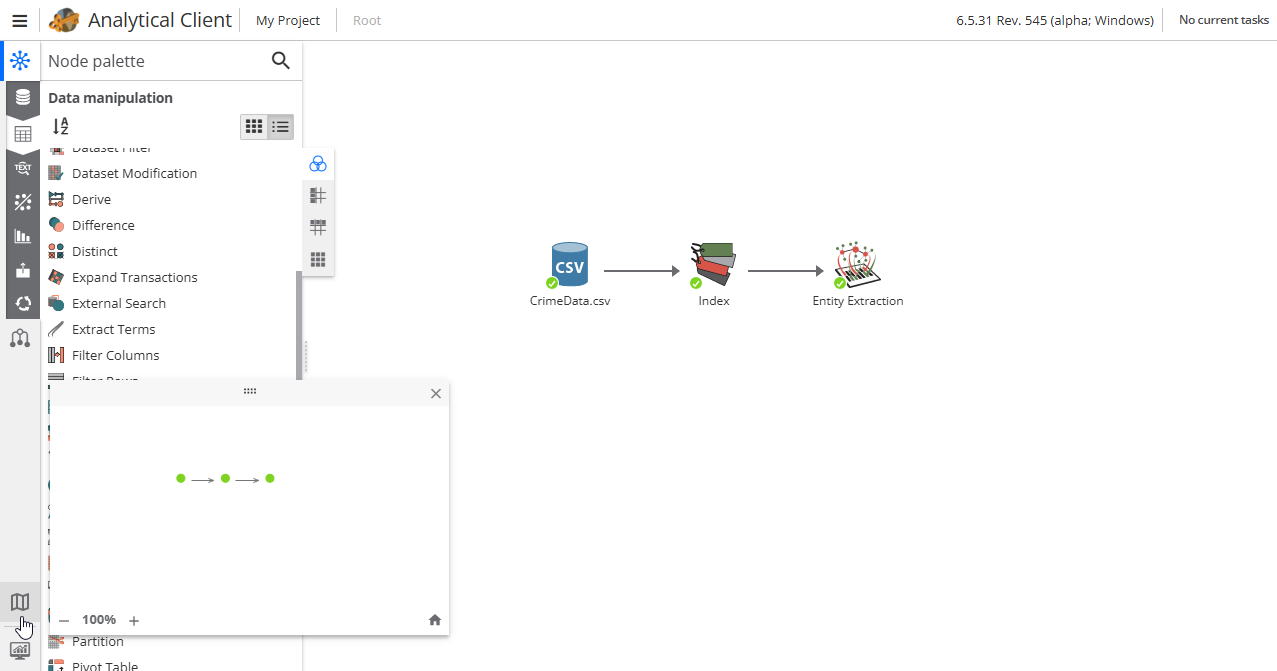Open the hamburger main menu
The width and height of the screenshot is (1277, 671).
pos(19,20)
